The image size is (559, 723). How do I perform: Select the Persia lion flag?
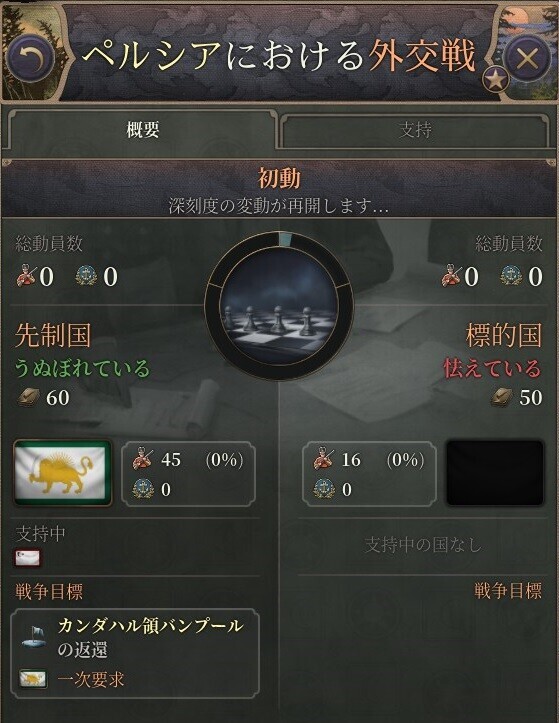63,474
